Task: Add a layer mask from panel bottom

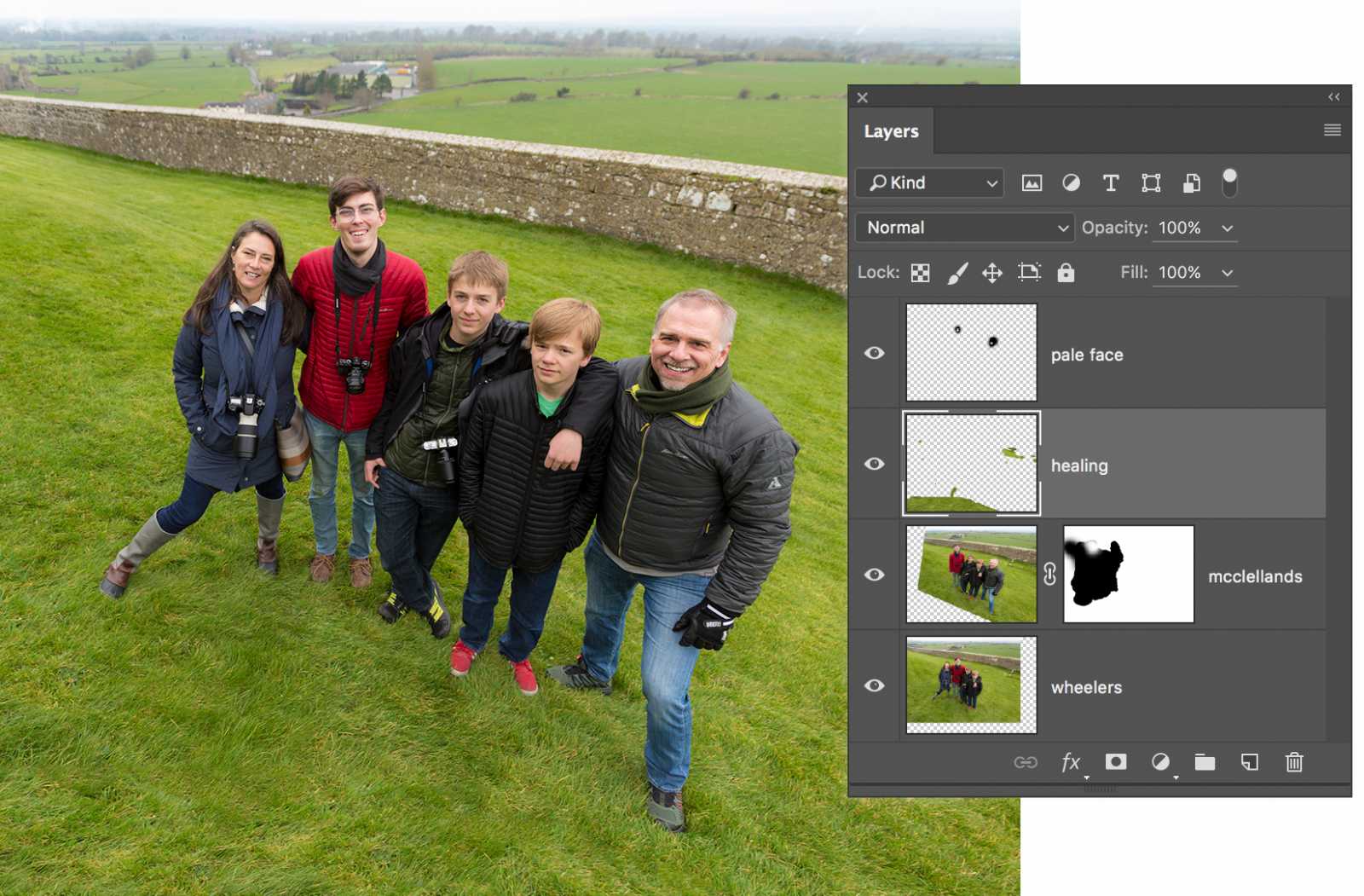Action: [x=1116, y=762]
